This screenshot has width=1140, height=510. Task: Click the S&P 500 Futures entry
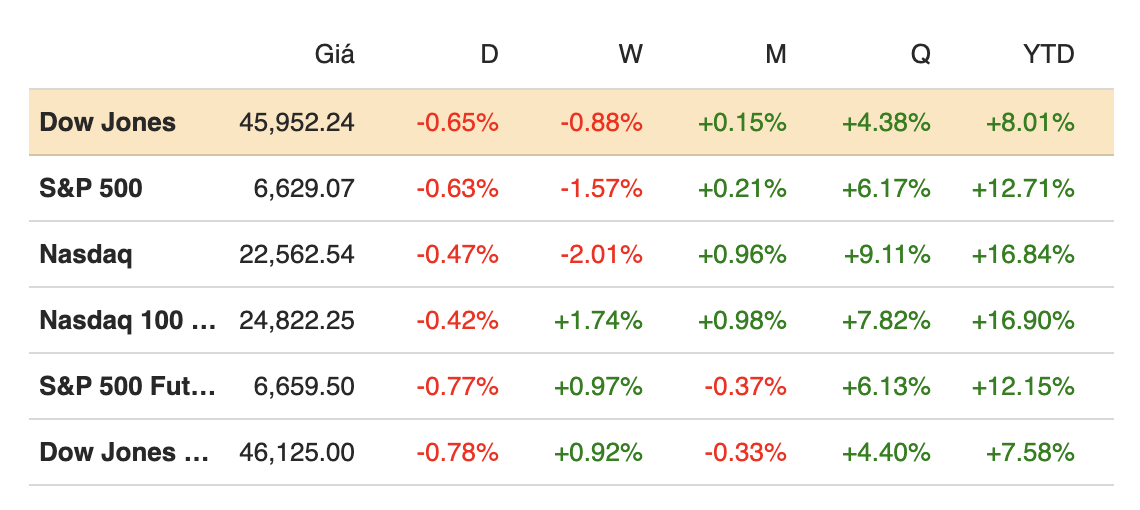click(x=127, y=386)
